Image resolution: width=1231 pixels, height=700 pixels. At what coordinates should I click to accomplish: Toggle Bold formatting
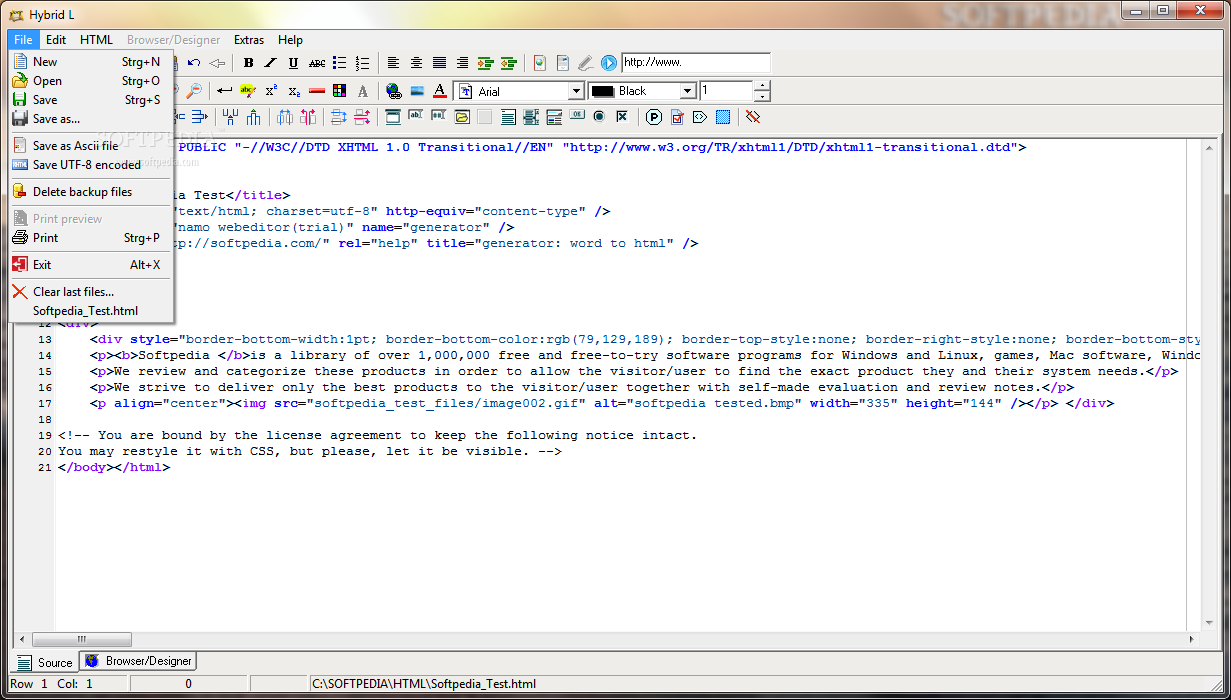coord(248,63)
